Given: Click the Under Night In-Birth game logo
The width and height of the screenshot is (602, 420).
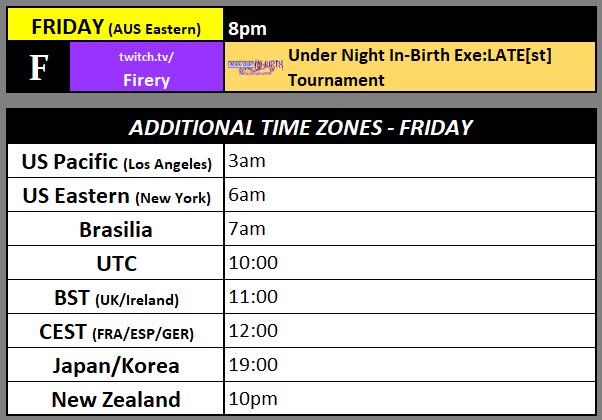Looking at the screenshot, I should pyautogui.click(x=255, y=67).
